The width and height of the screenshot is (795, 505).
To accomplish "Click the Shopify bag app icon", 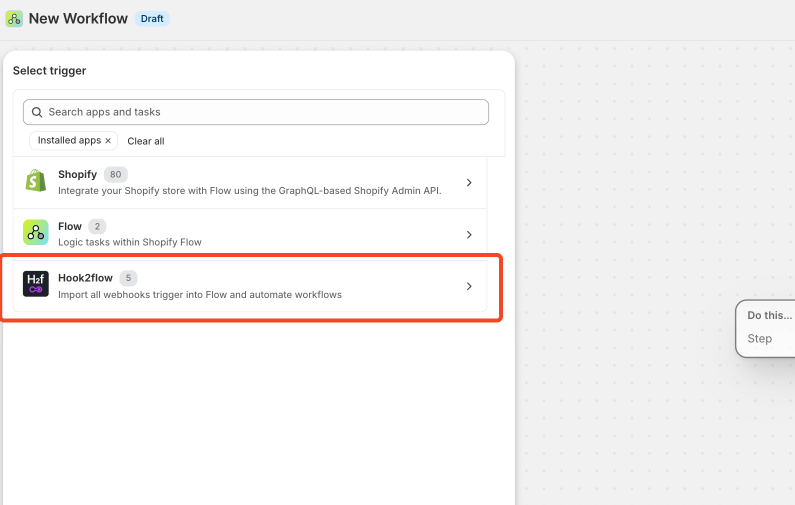I will pos(36,182).
